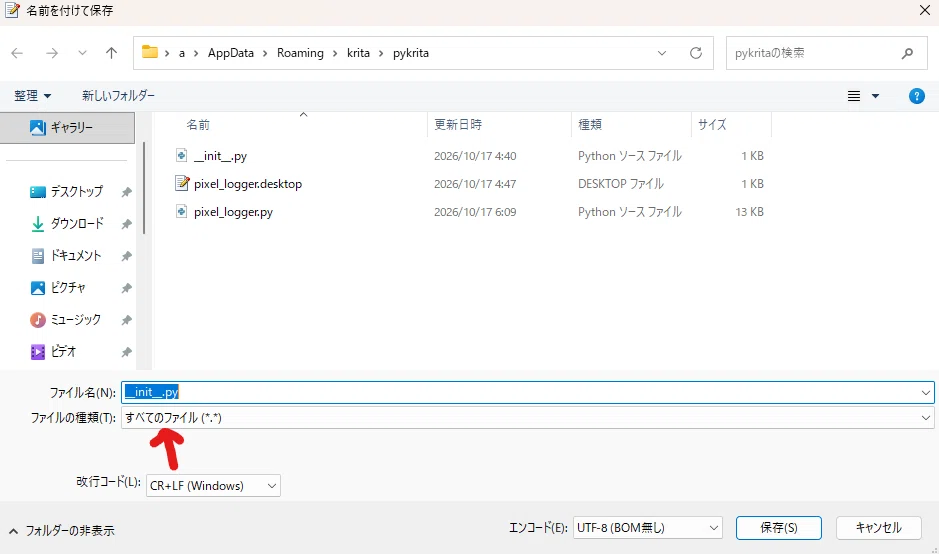Screen dimensions: 939x554
Task: Click pykrita breadcrumb segment
Action: coord(411,53)
